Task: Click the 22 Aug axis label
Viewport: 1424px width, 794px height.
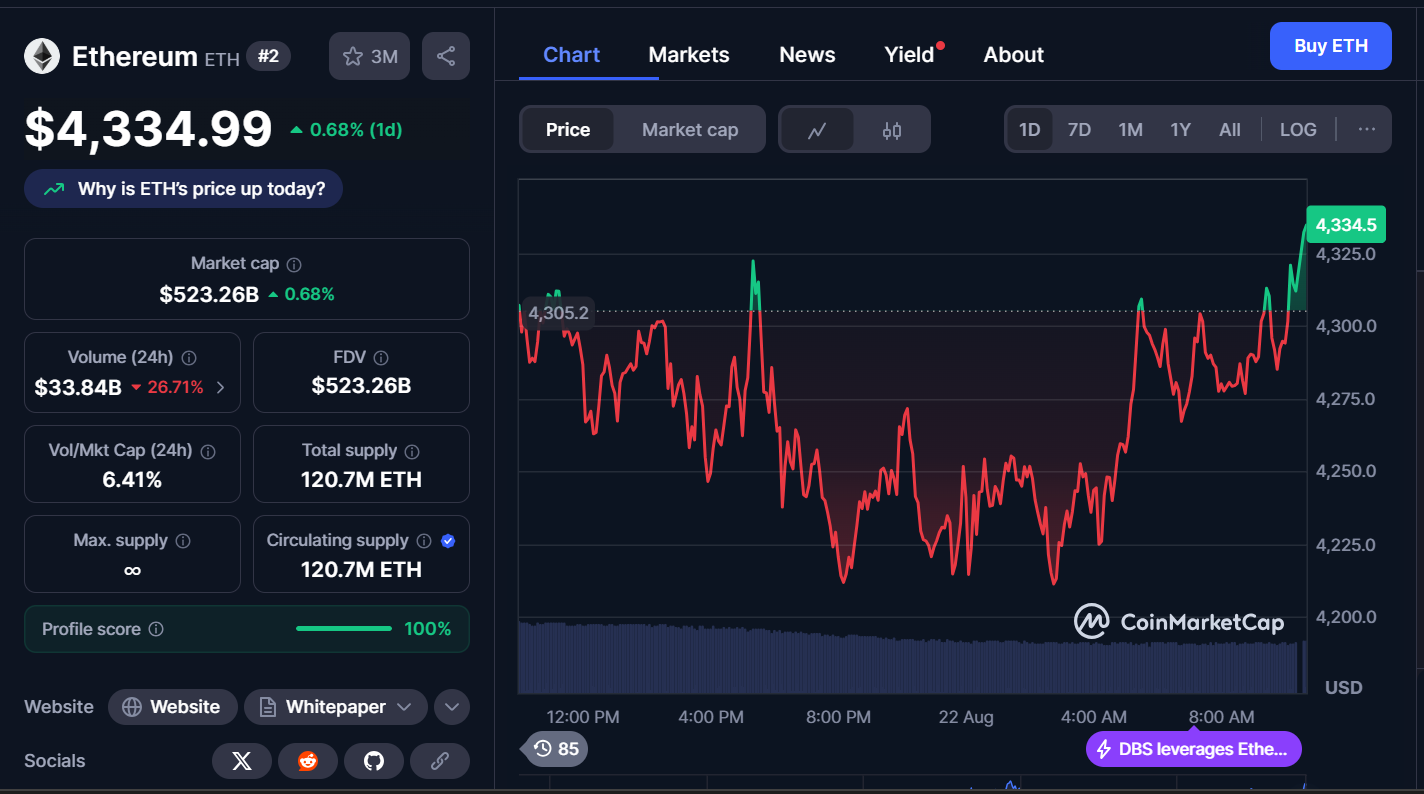Action: point(966,717)
